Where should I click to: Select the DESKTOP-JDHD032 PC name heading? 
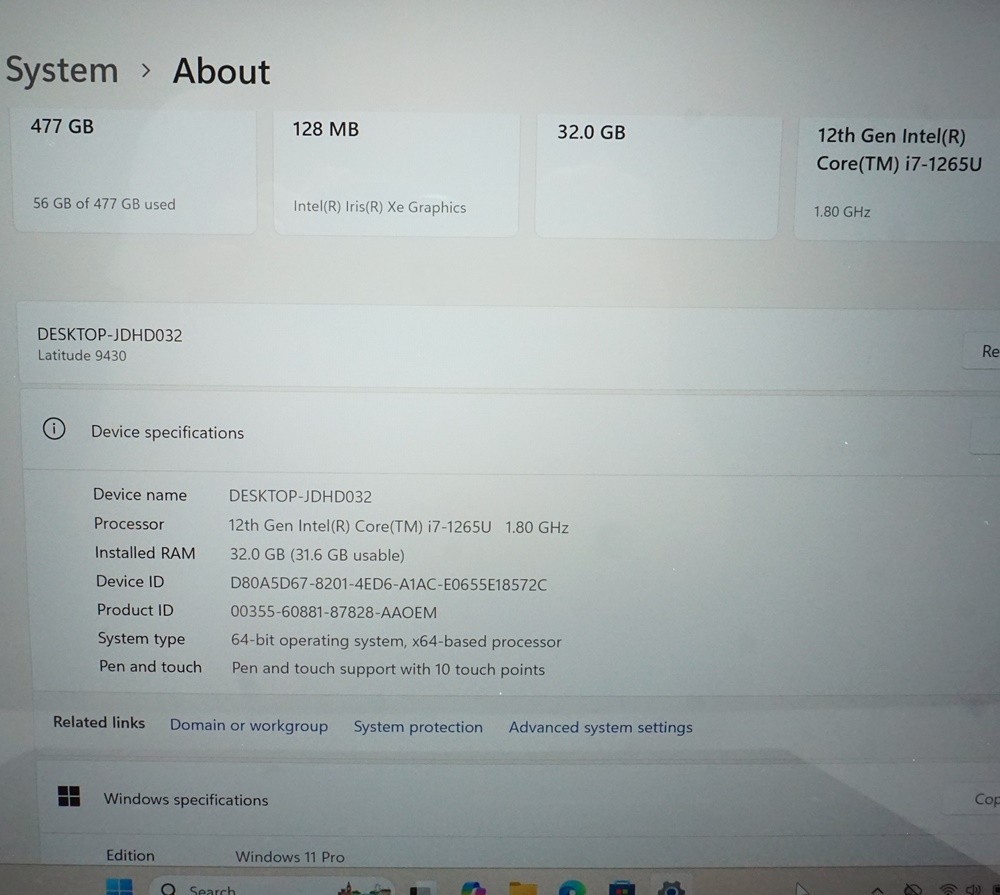coord(110,335)
